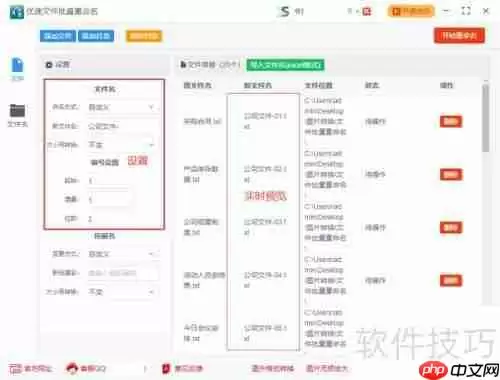Click the S icon in the title bar
This screenshot has width=500, height=380.
coord(284,12)
